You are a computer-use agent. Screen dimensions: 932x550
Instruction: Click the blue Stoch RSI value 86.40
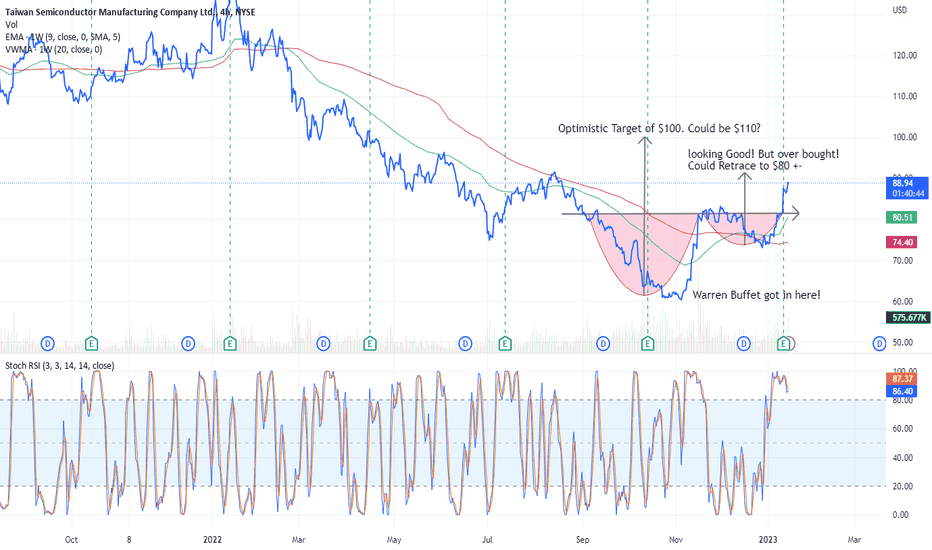point(902,391)
